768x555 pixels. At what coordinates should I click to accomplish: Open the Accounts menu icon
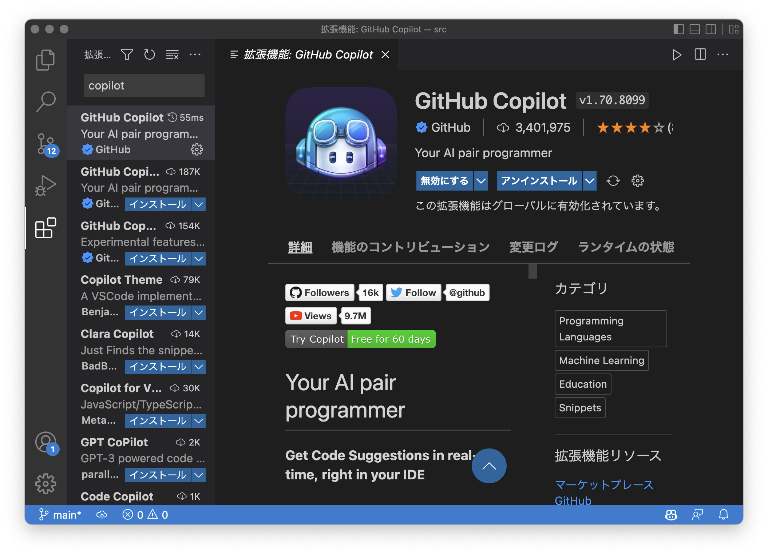click(47, 443)
